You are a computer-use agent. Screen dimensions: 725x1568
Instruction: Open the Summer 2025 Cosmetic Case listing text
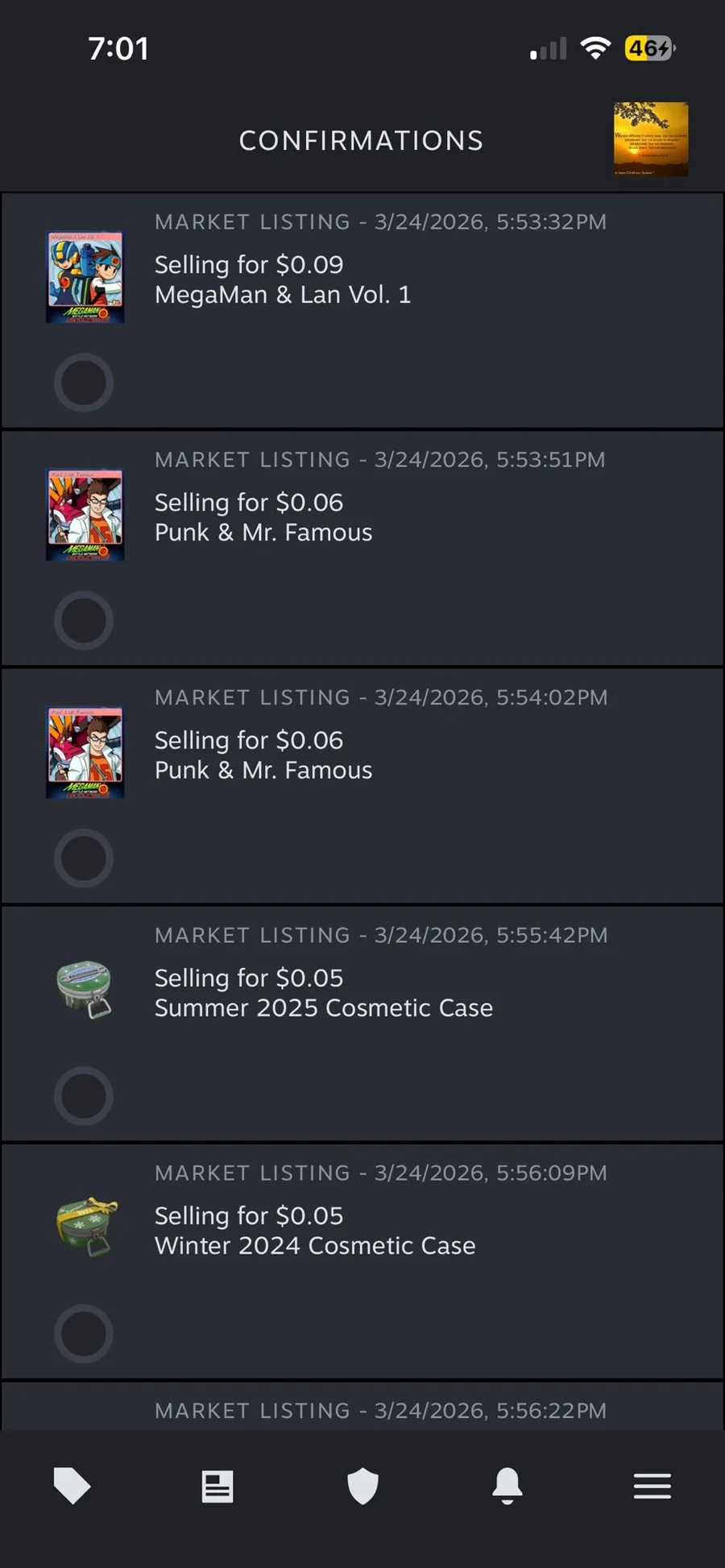323,1007
